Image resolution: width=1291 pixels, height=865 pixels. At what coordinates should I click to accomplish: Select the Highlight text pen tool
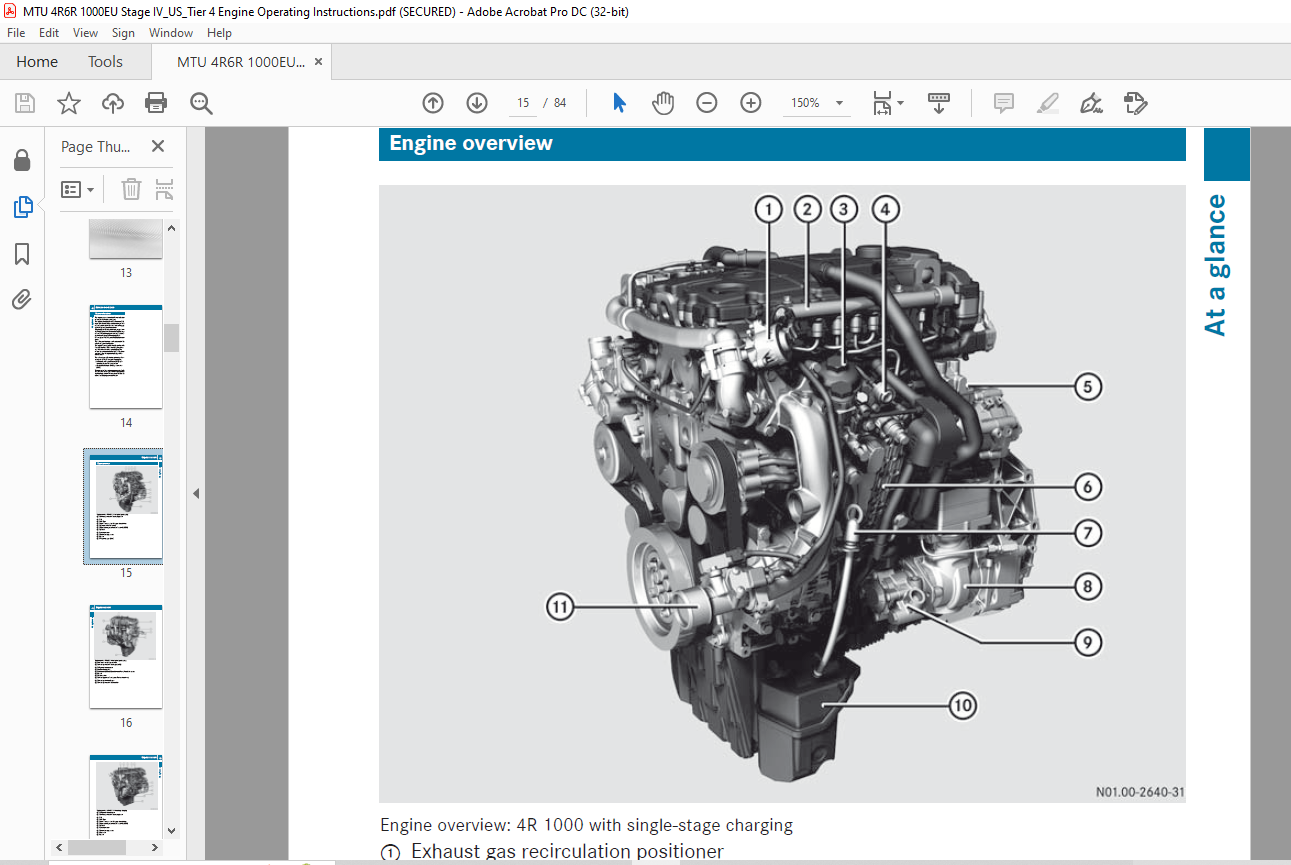[1047, 103]
